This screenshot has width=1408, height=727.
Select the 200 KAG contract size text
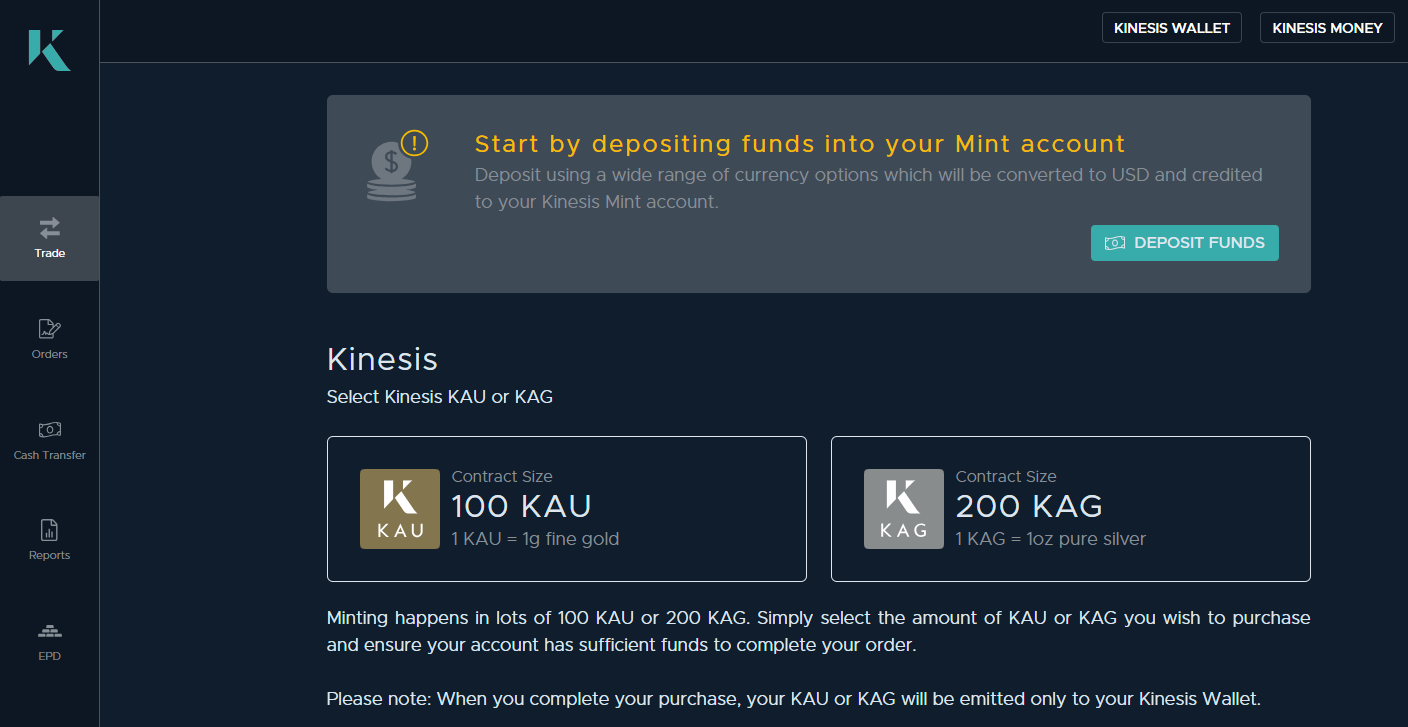pos(1029,507)
